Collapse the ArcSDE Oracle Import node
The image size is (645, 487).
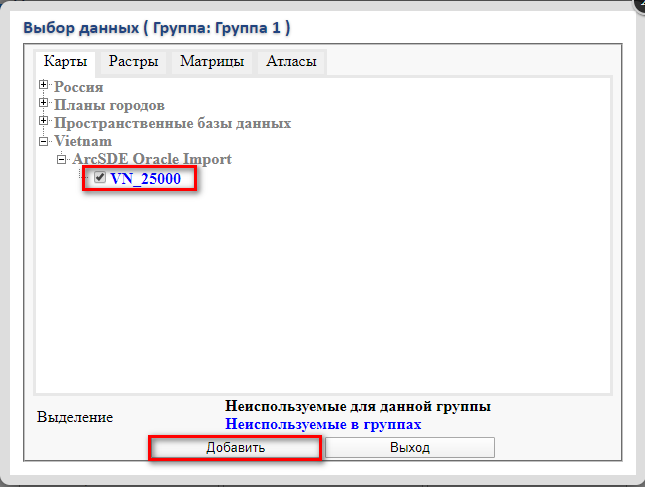coord(62,159)
